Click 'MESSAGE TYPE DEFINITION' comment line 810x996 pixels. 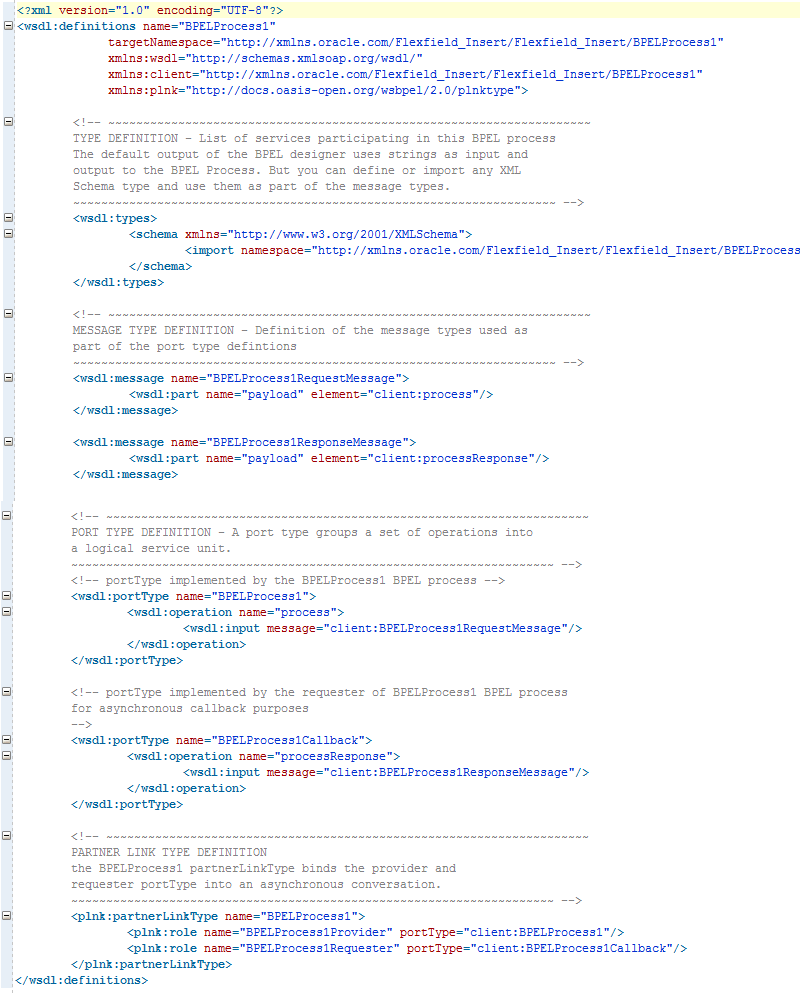pyautogui.click(x=300, y=330)
